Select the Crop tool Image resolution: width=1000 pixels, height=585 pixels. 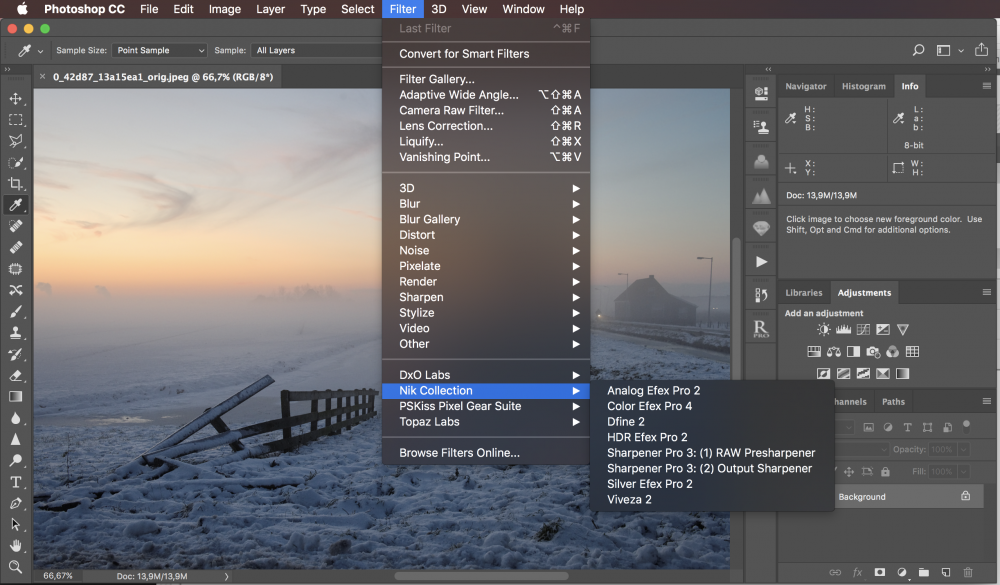[16, 184]
